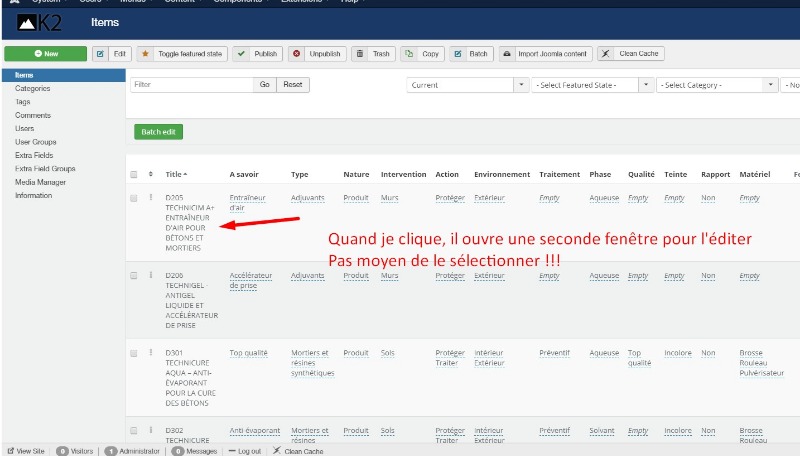Check the D206 TECHNIGEL row checkbox

point(134,275)
